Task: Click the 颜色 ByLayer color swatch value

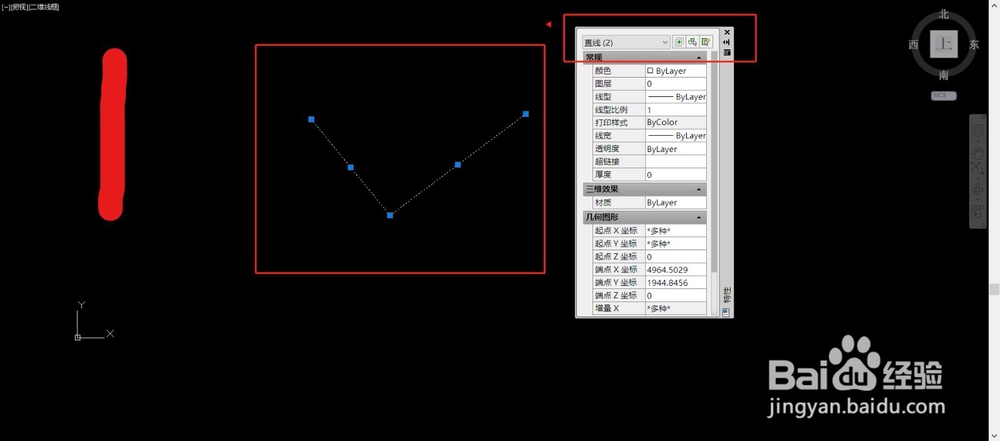Action: tap(675, 71)
